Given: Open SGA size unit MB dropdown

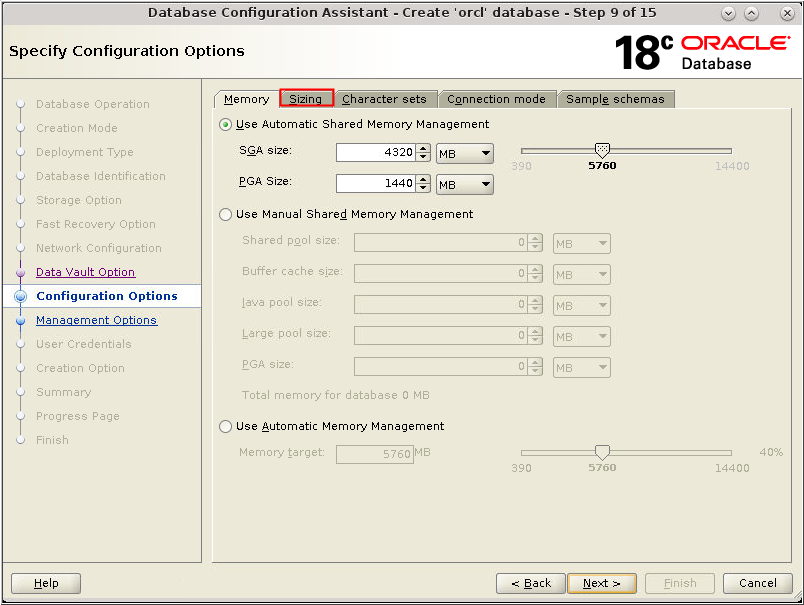Looking at the screenshot, I should [x=465, y=153].
